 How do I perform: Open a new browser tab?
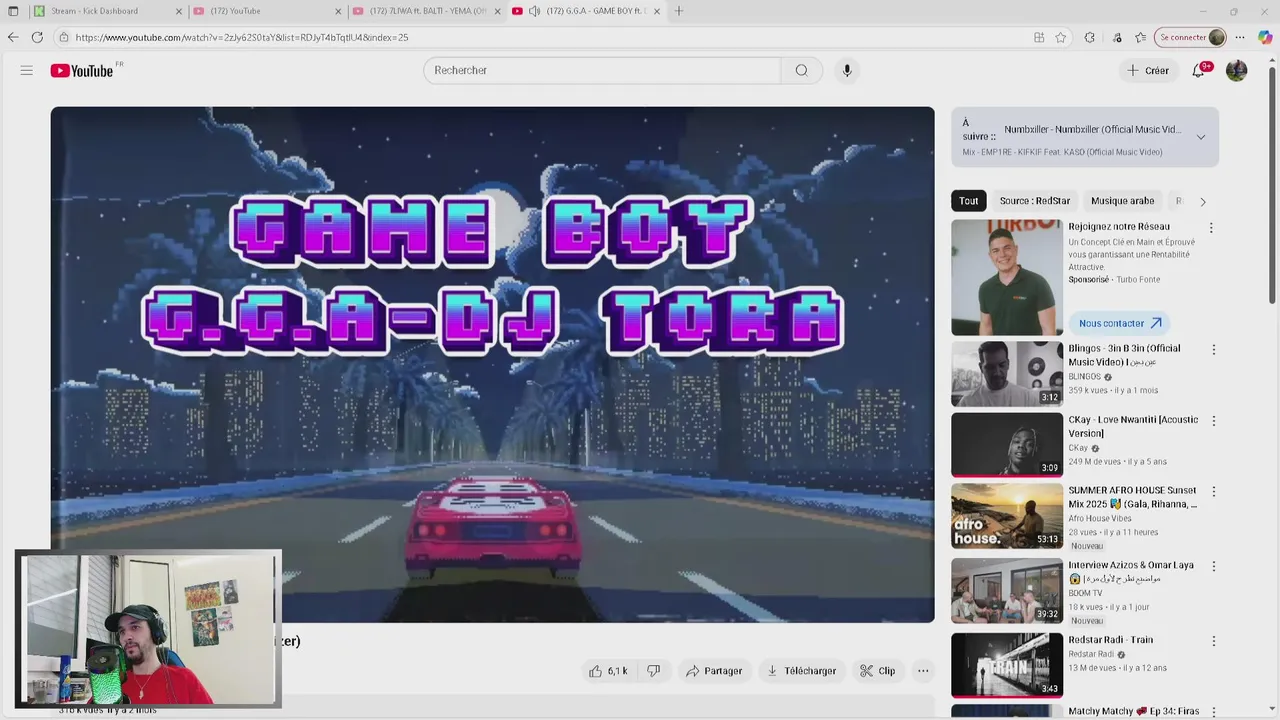(679, 11)
